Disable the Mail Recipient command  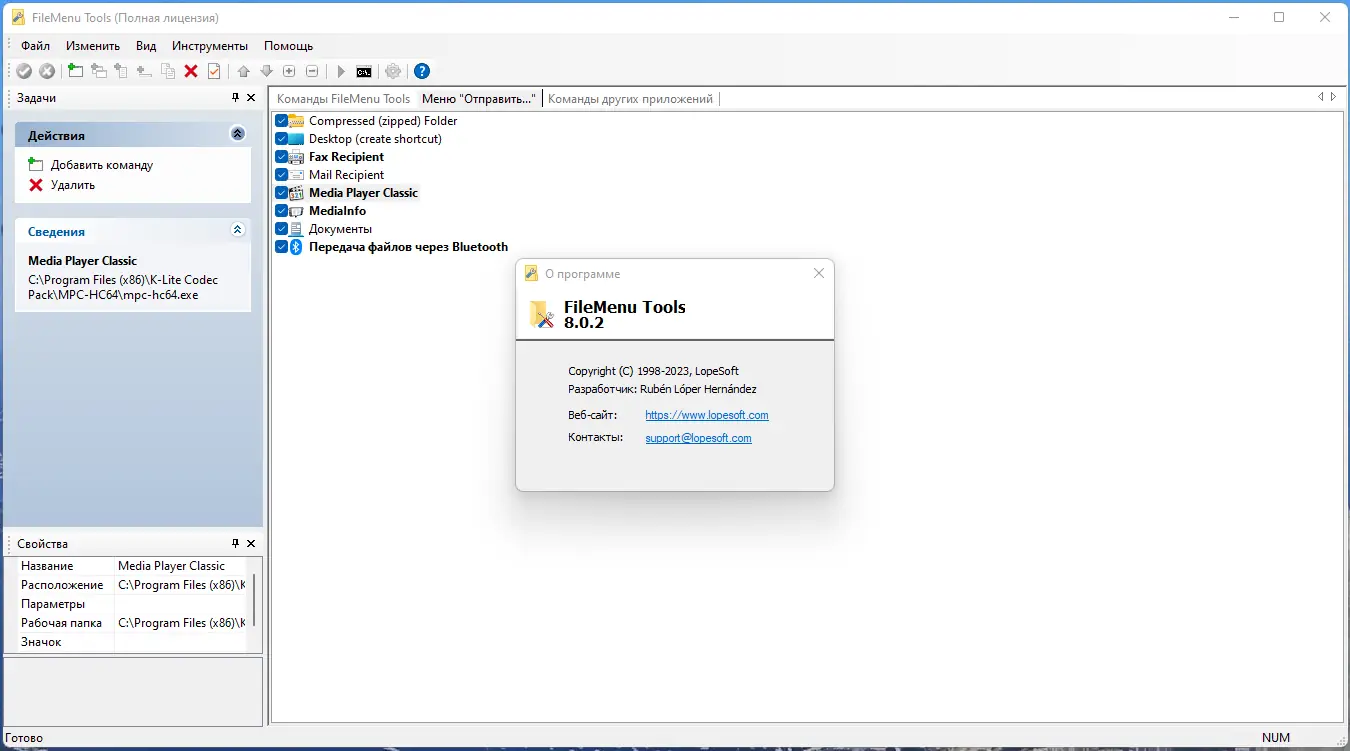(x=279, y=174)
